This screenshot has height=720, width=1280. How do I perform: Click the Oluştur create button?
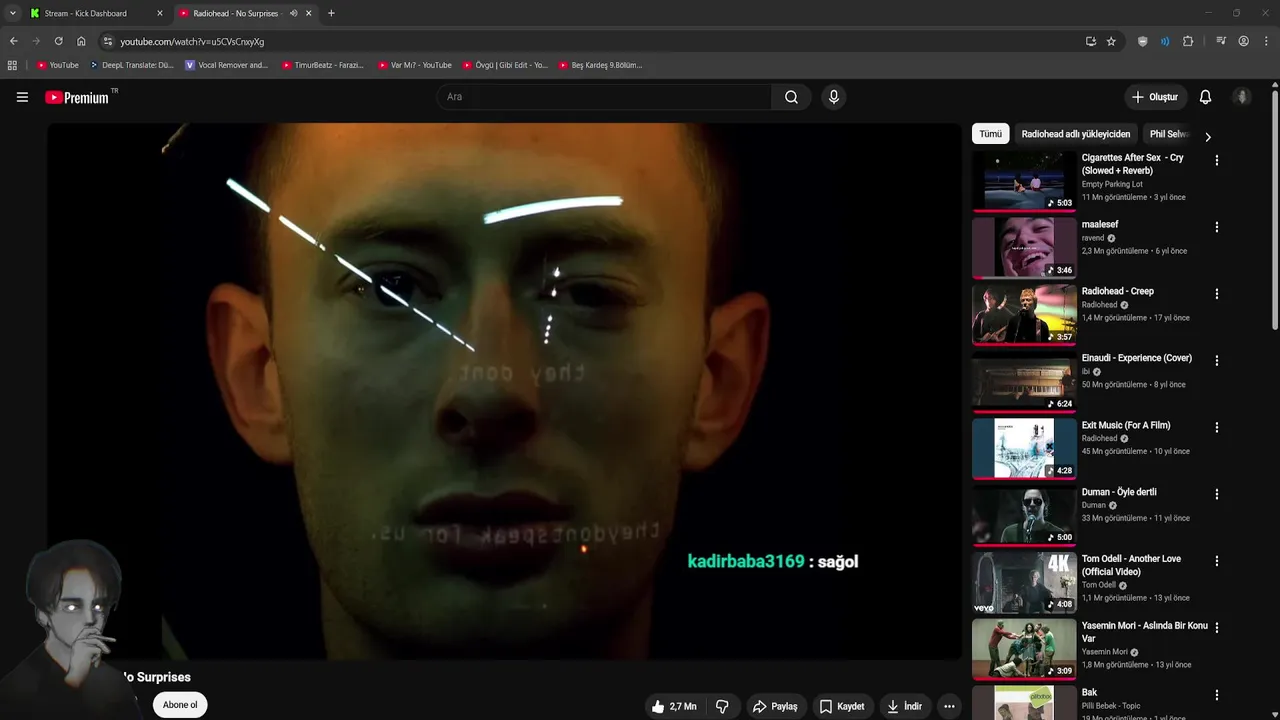[x=1155, y=97]
